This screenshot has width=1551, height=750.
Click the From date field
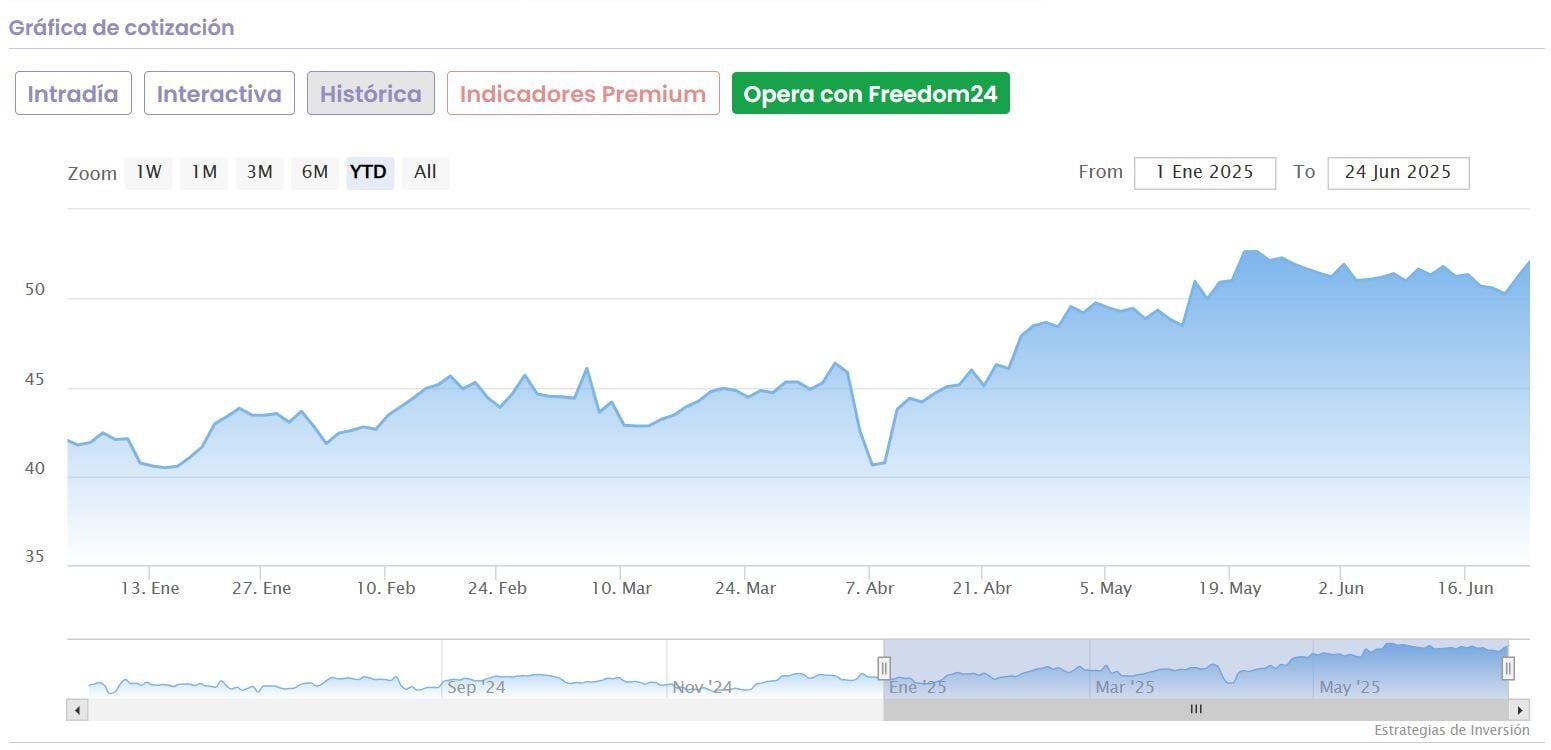tap(1204, 172)
